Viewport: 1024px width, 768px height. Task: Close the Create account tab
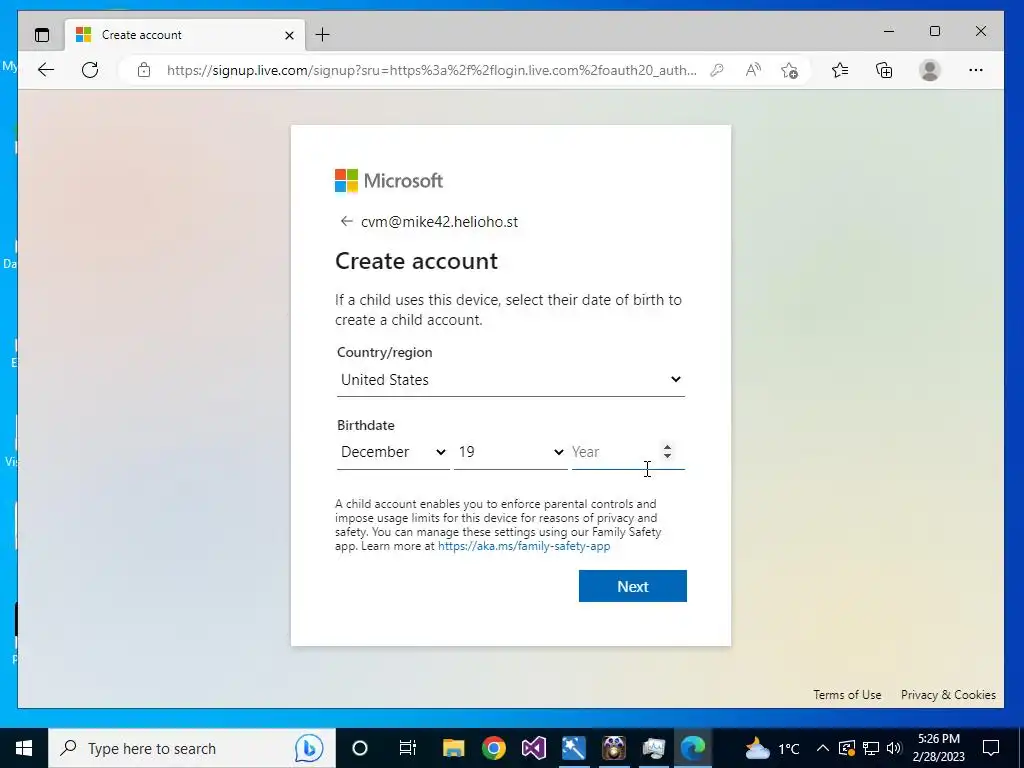point(289,35)
